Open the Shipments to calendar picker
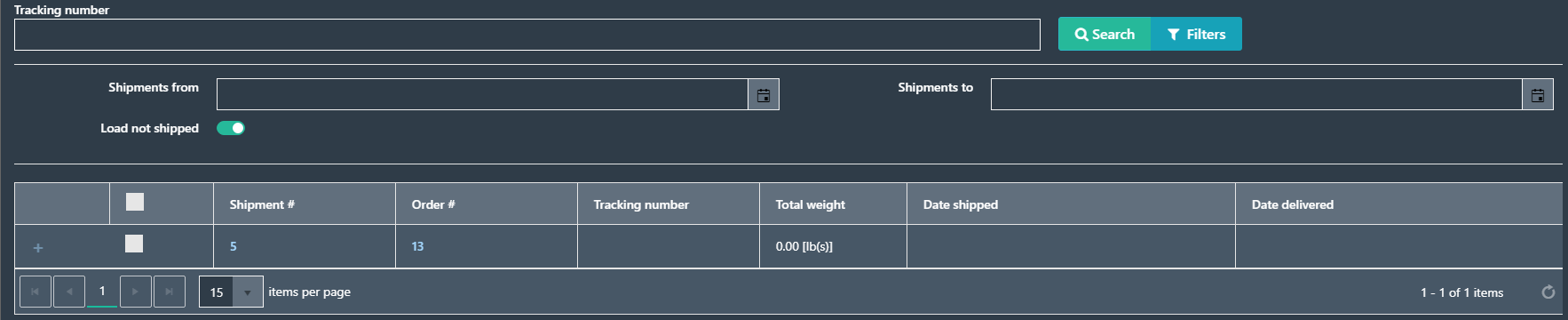 tap(1538, 94)
